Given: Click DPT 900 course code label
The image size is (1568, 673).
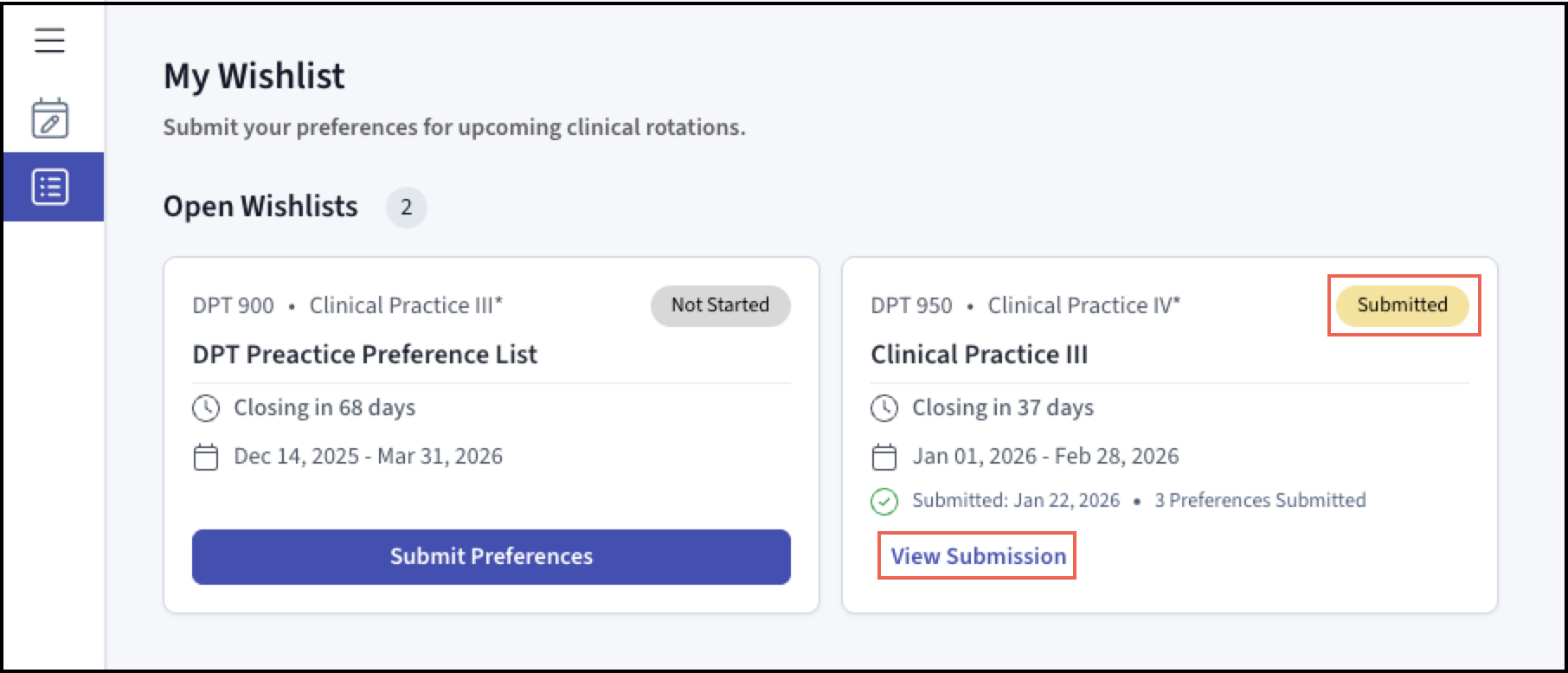Looking at the screenshot, I should [x=233, y=305].
